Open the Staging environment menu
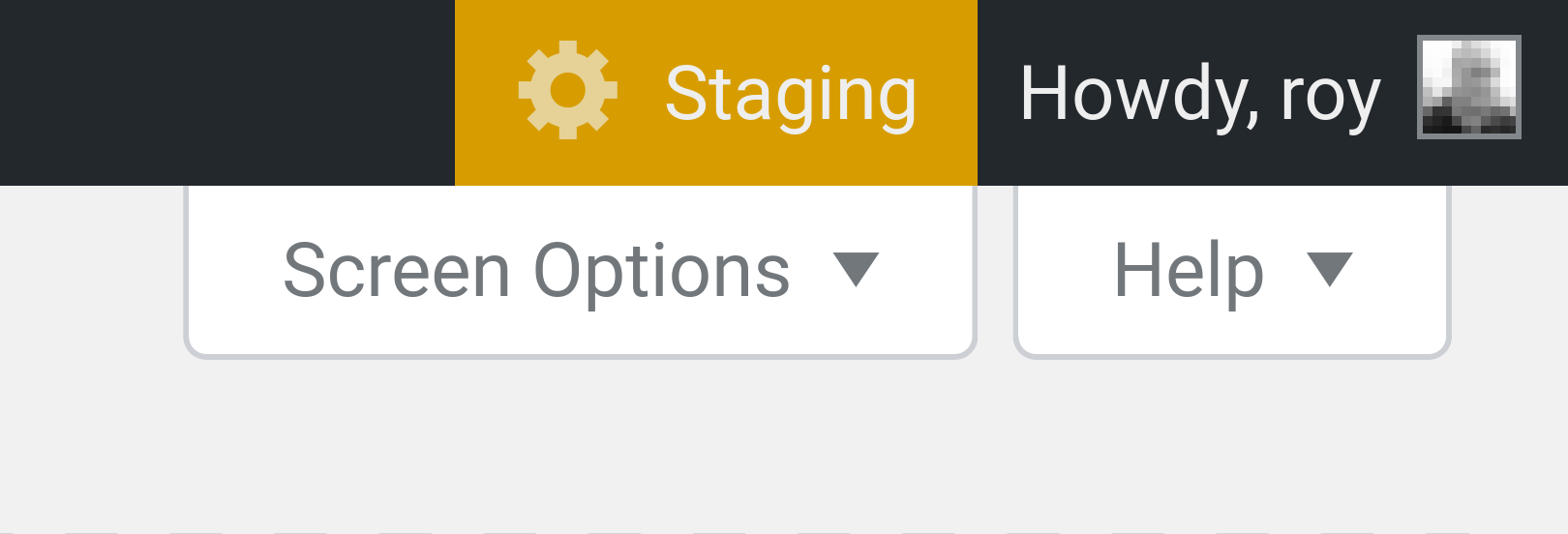1568x534 pixels. click(716, 93)
